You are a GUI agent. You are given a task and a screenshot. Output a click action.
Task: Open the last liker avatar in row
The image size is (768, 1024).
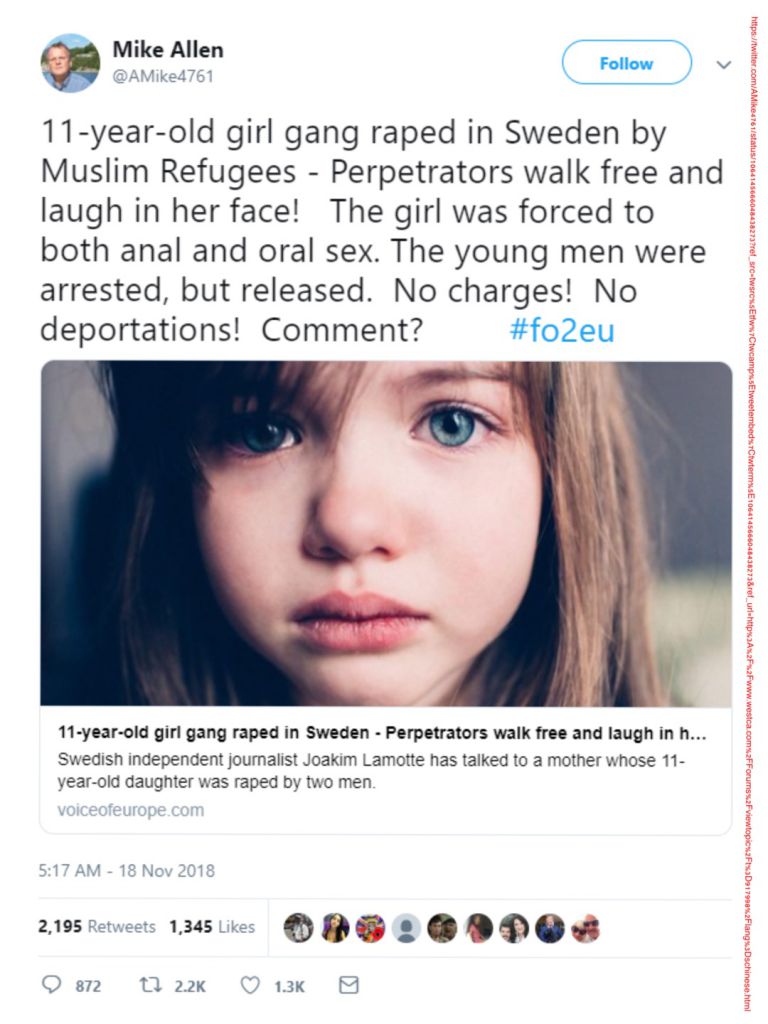586,927
